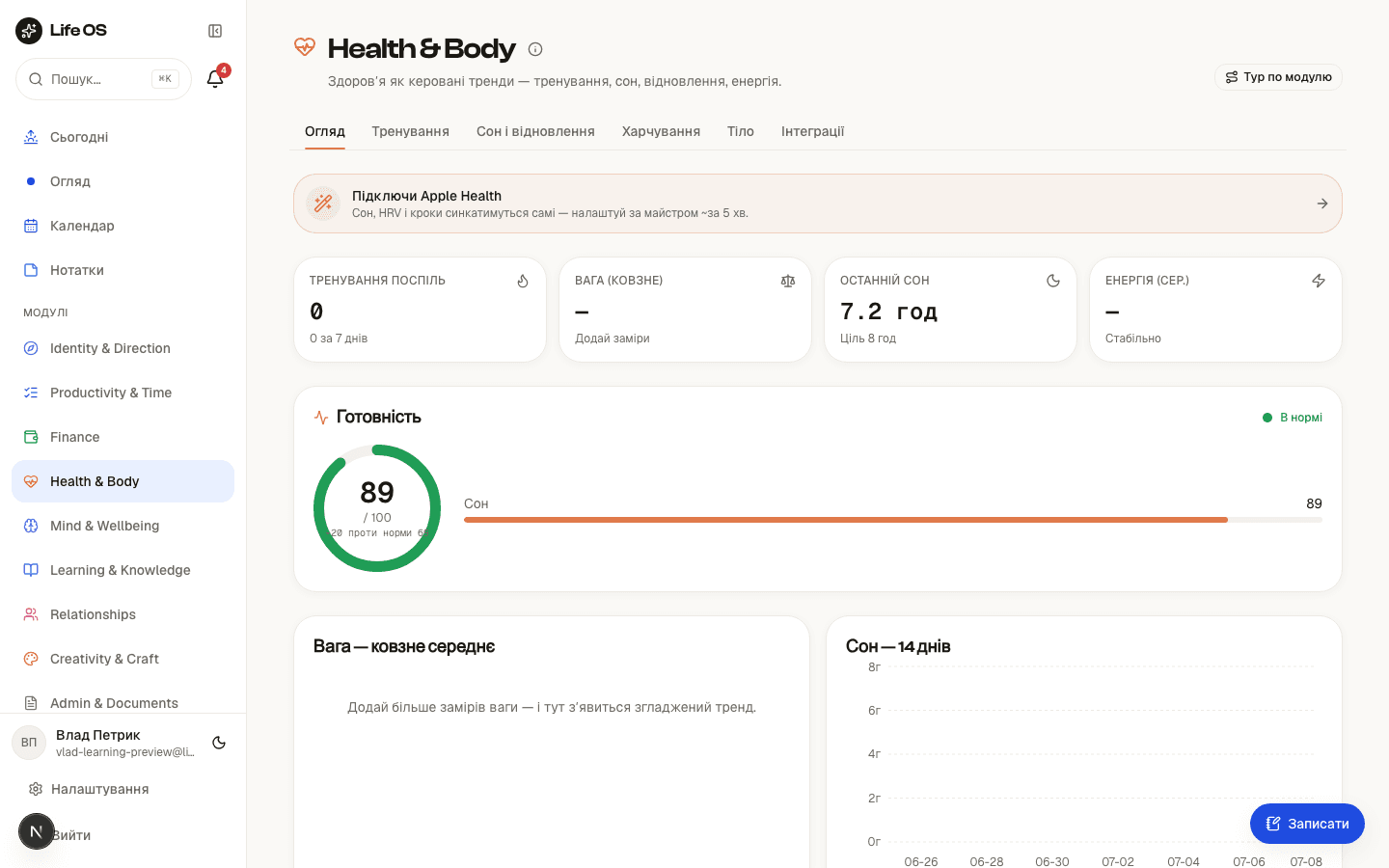
Task: Click the Сьогодні icon
Action: [x=31, y=137]
